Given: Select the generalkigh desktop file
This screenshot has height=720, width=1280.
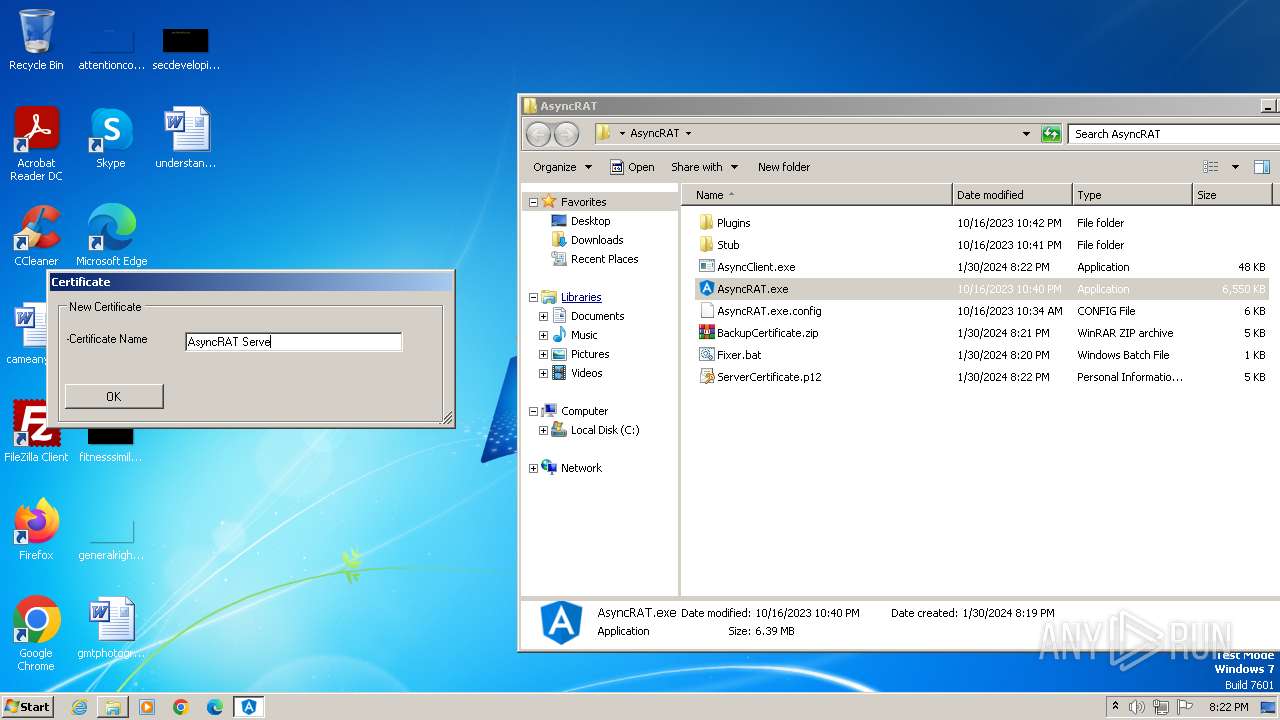Looking at the screenshot, I should (x=111, y=538).
